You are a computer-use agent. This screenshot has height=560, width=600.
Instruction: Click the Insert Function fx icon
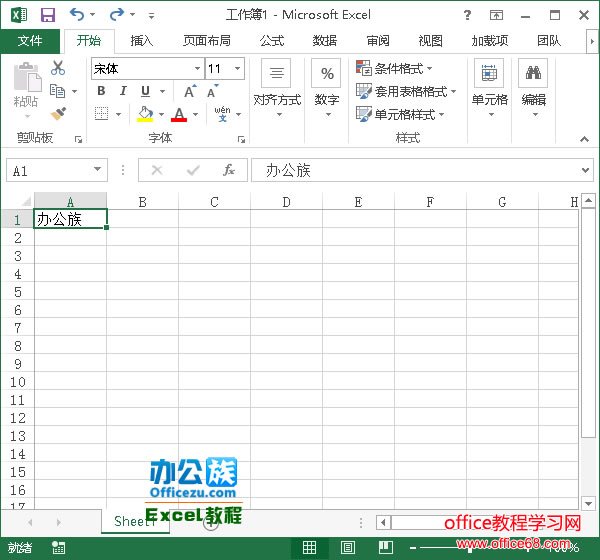point(229,171)
